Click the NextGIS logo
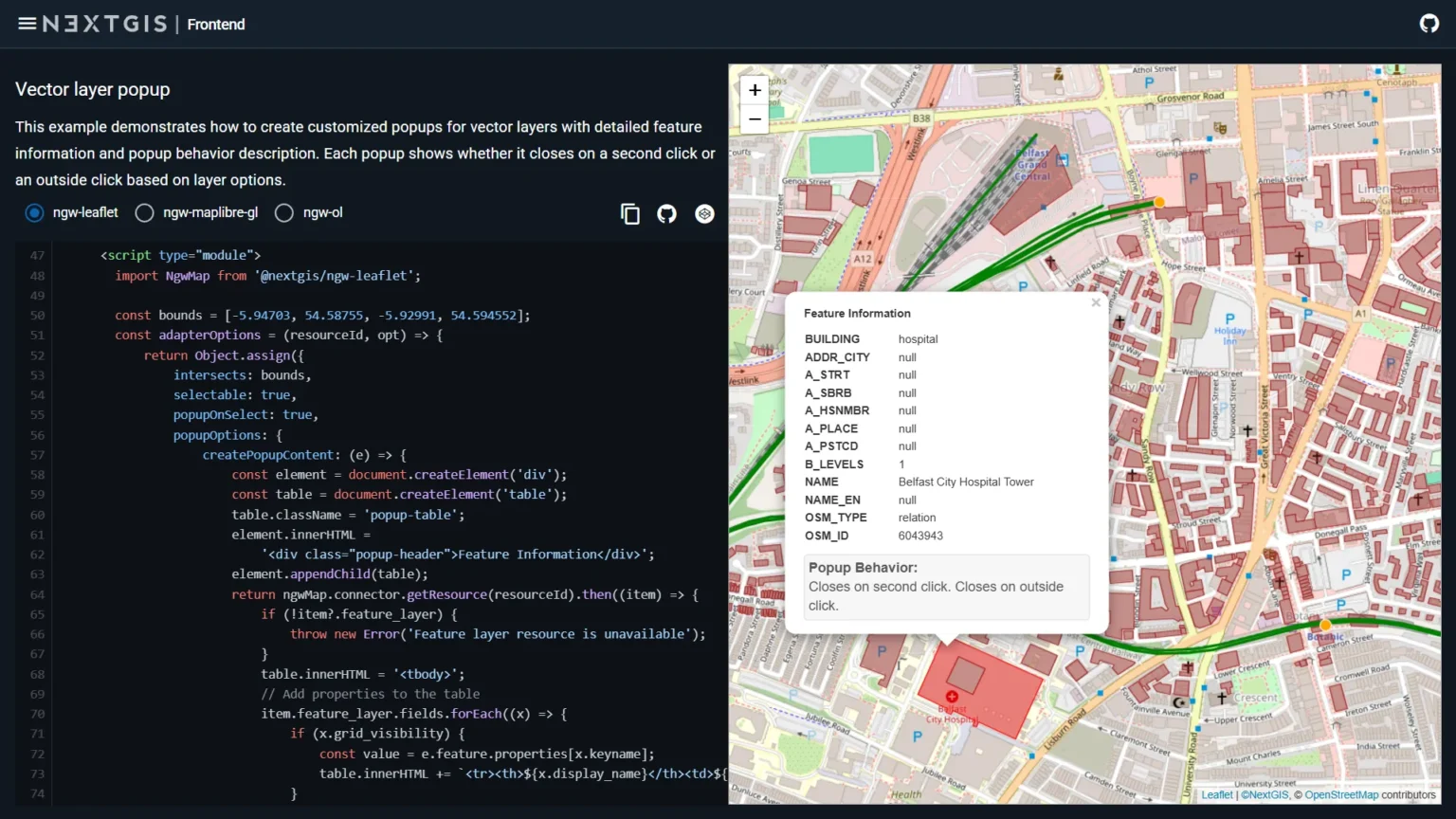This screenshot has height=819, width=1456. (x=104, y=24)
